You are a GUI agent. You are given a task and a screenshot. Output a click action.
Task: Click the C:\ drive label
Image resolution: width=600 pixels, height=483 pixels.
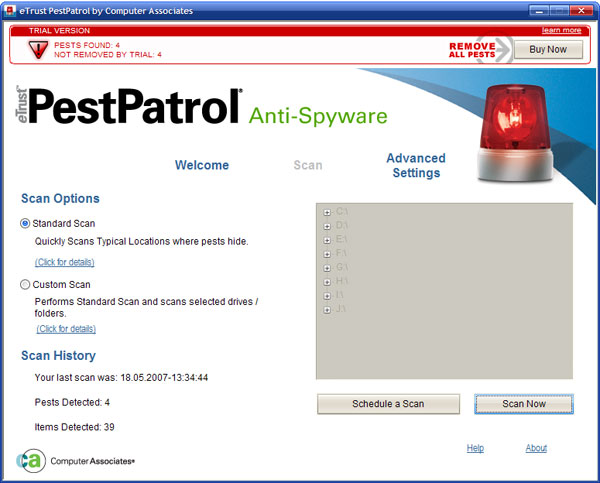[x=341, y=211]
